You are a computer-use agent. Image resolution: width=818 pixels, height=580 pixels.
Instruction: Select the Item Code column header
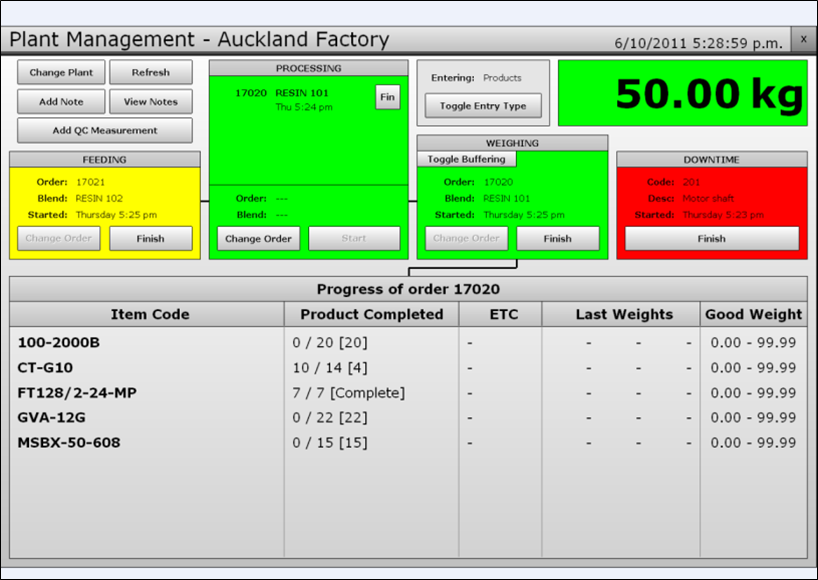click(149, 314)
